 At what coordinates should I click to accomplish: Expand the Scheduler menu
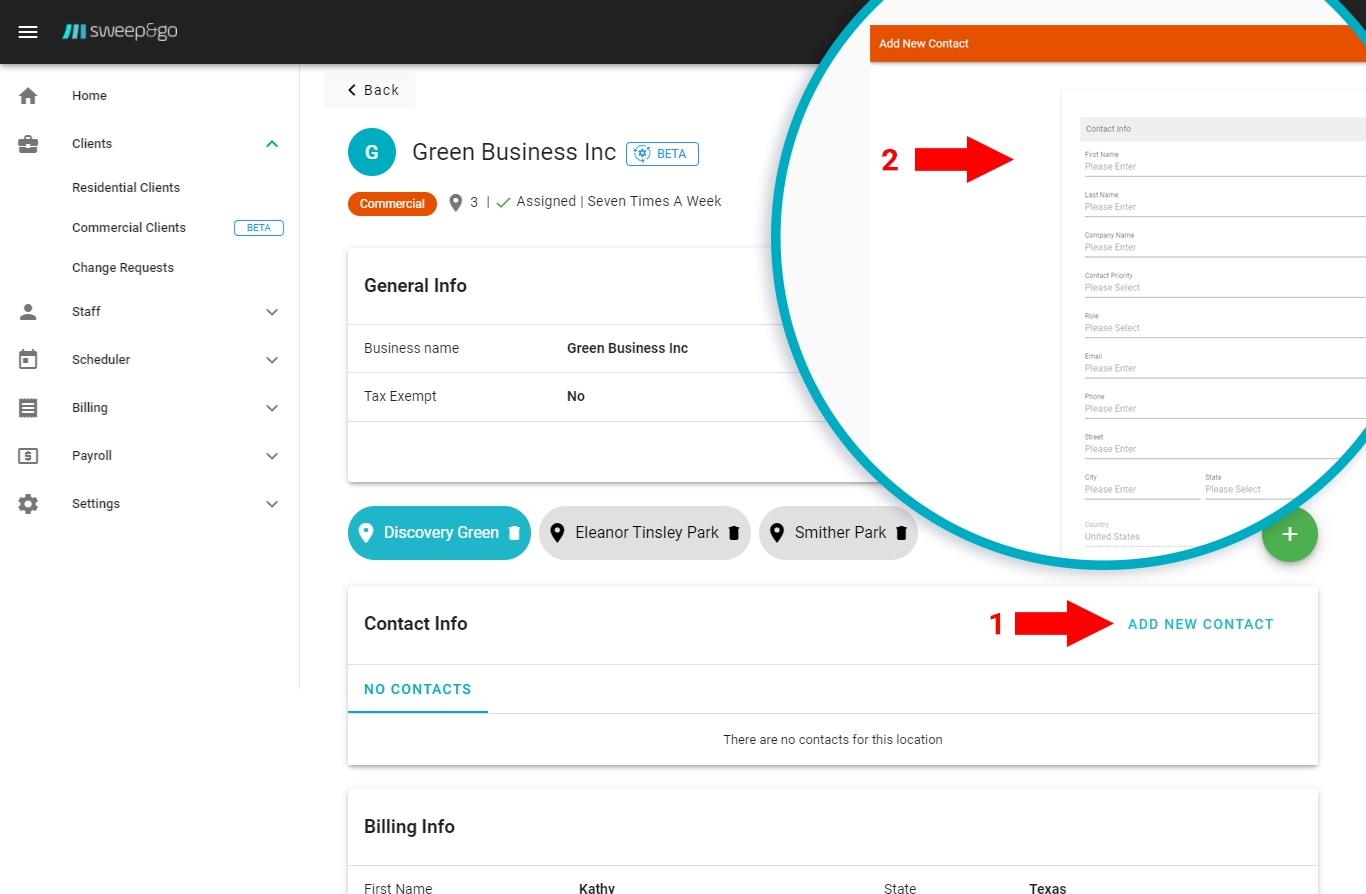click(x=271, y=360)
